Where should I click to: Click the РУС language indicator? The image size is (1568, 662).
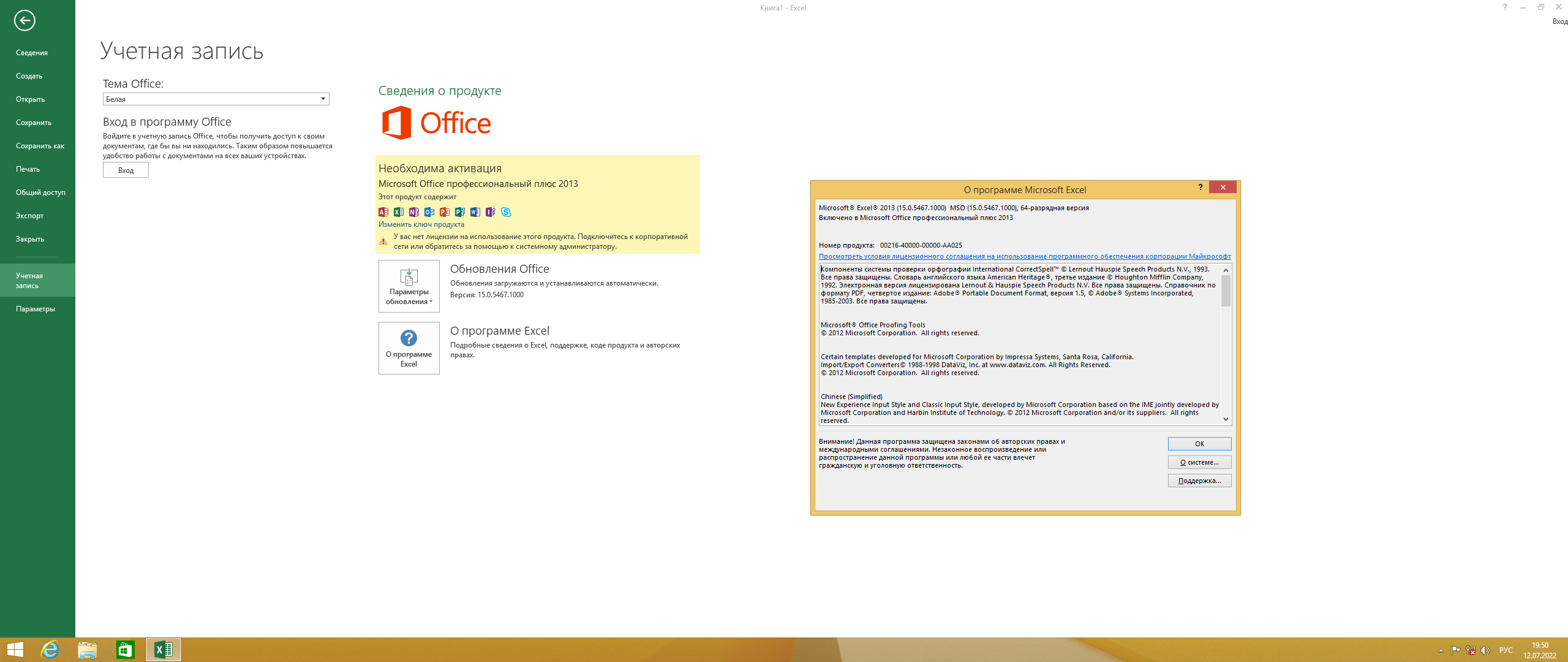(x=1506, y=650)
